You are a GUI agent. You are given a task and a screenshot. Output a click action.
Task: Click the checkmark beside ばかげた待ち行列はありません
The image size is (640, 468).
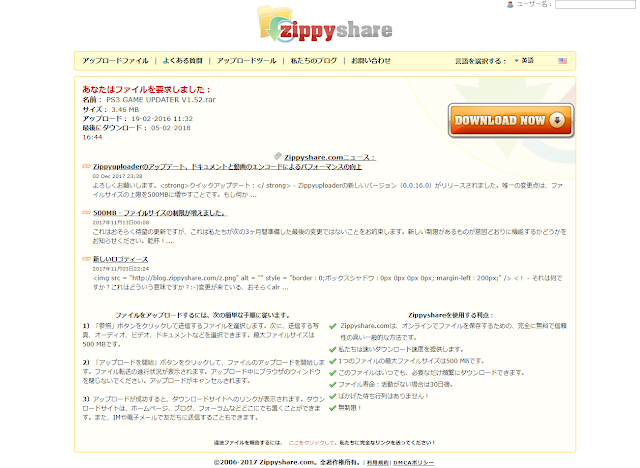333,396
